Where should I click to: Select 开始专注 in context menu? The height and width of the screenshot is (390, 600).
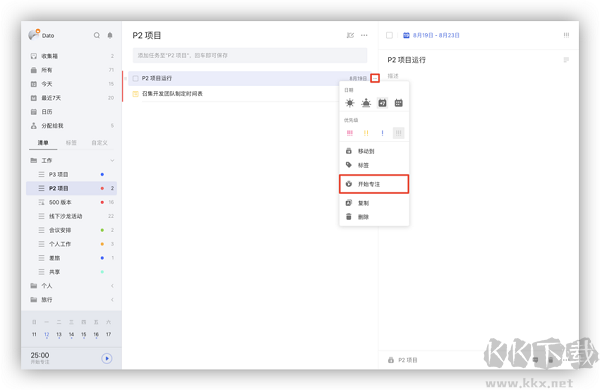374,184
